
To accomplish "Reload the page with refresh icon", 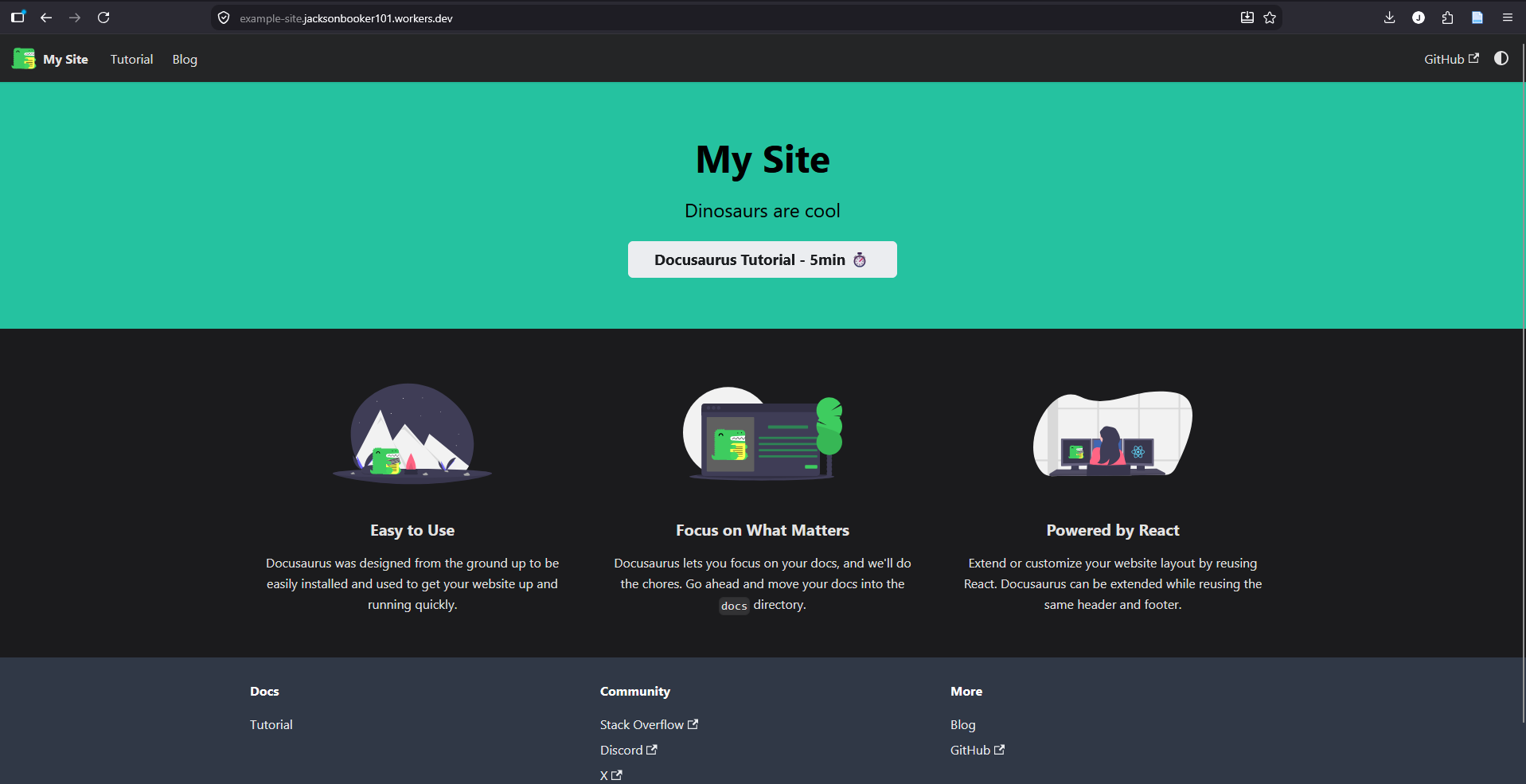I will [x=103, y=18].
